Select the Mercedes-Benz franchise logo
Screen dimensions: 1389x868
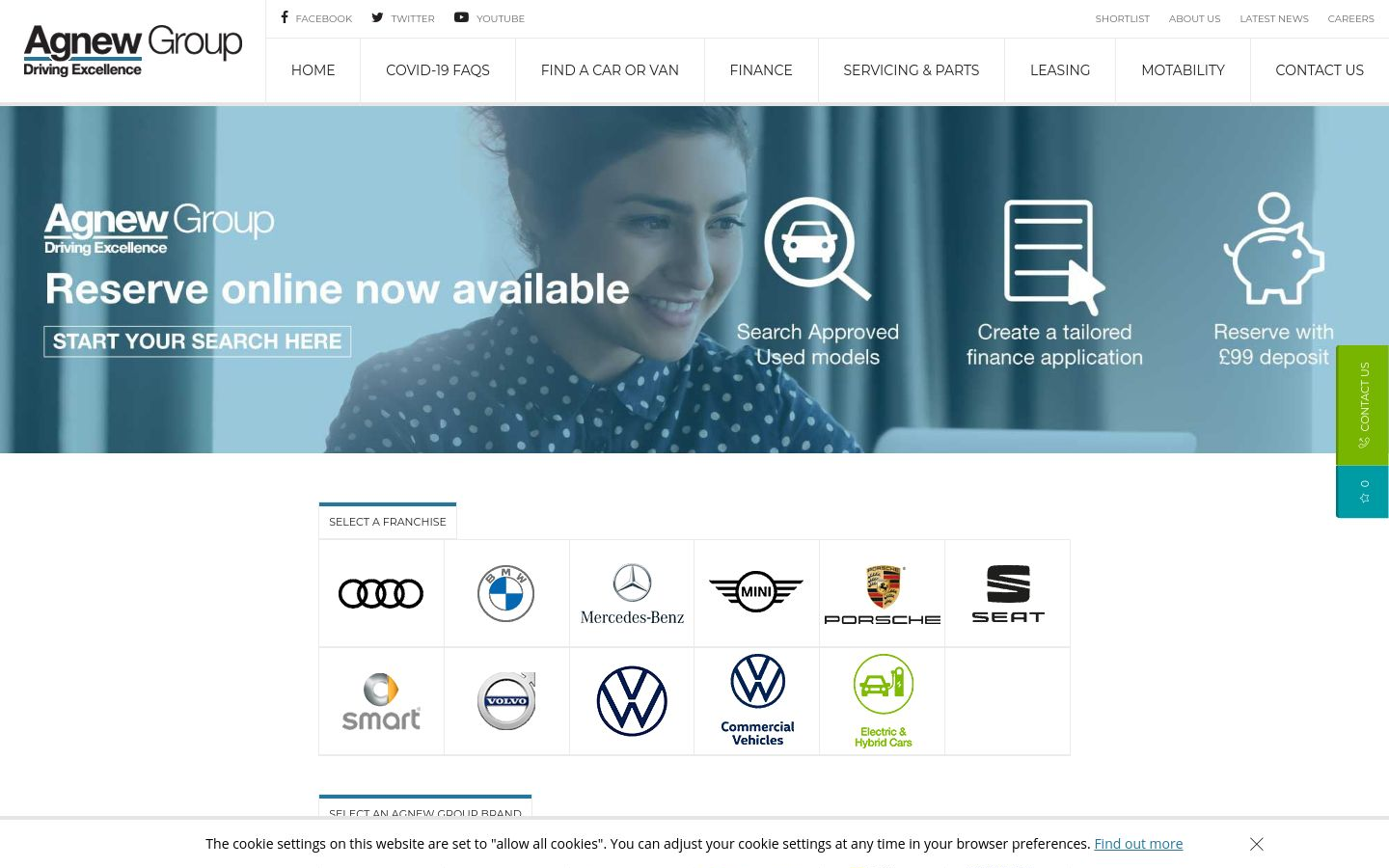pyautogui.click(x=632, y=593)
